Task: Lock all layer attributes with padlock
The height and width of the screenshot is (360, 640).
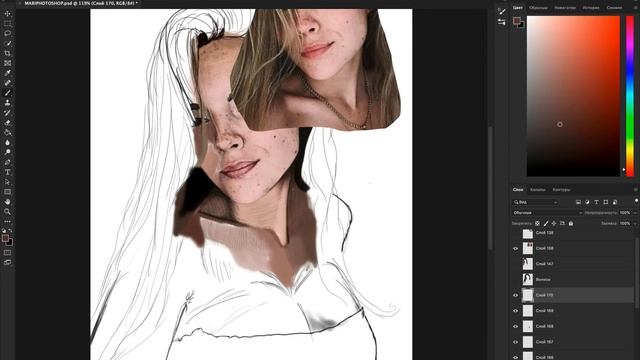Action: click(571, 223)
